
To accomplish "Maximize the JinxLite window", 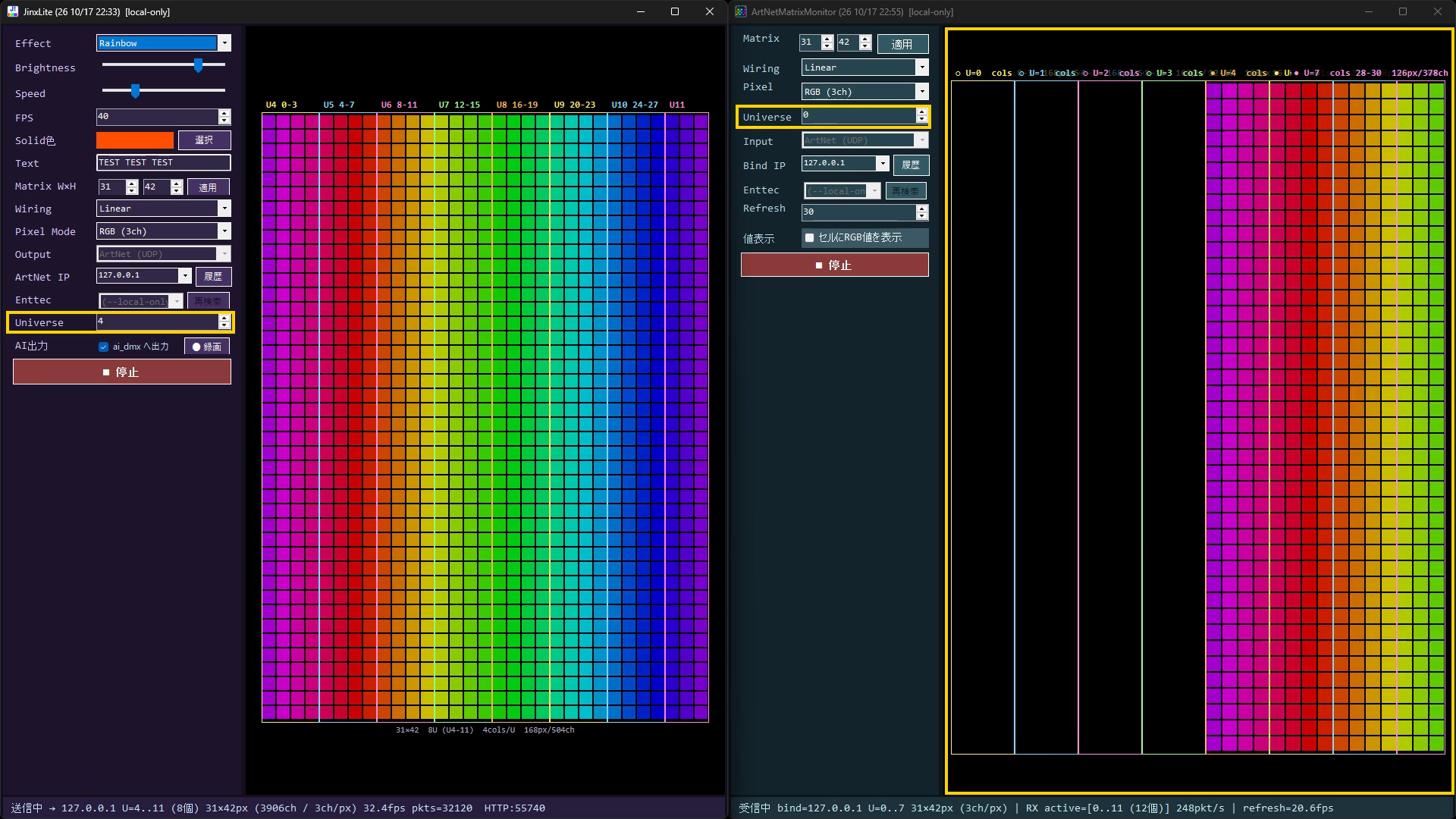I will (x=675, y=11).
